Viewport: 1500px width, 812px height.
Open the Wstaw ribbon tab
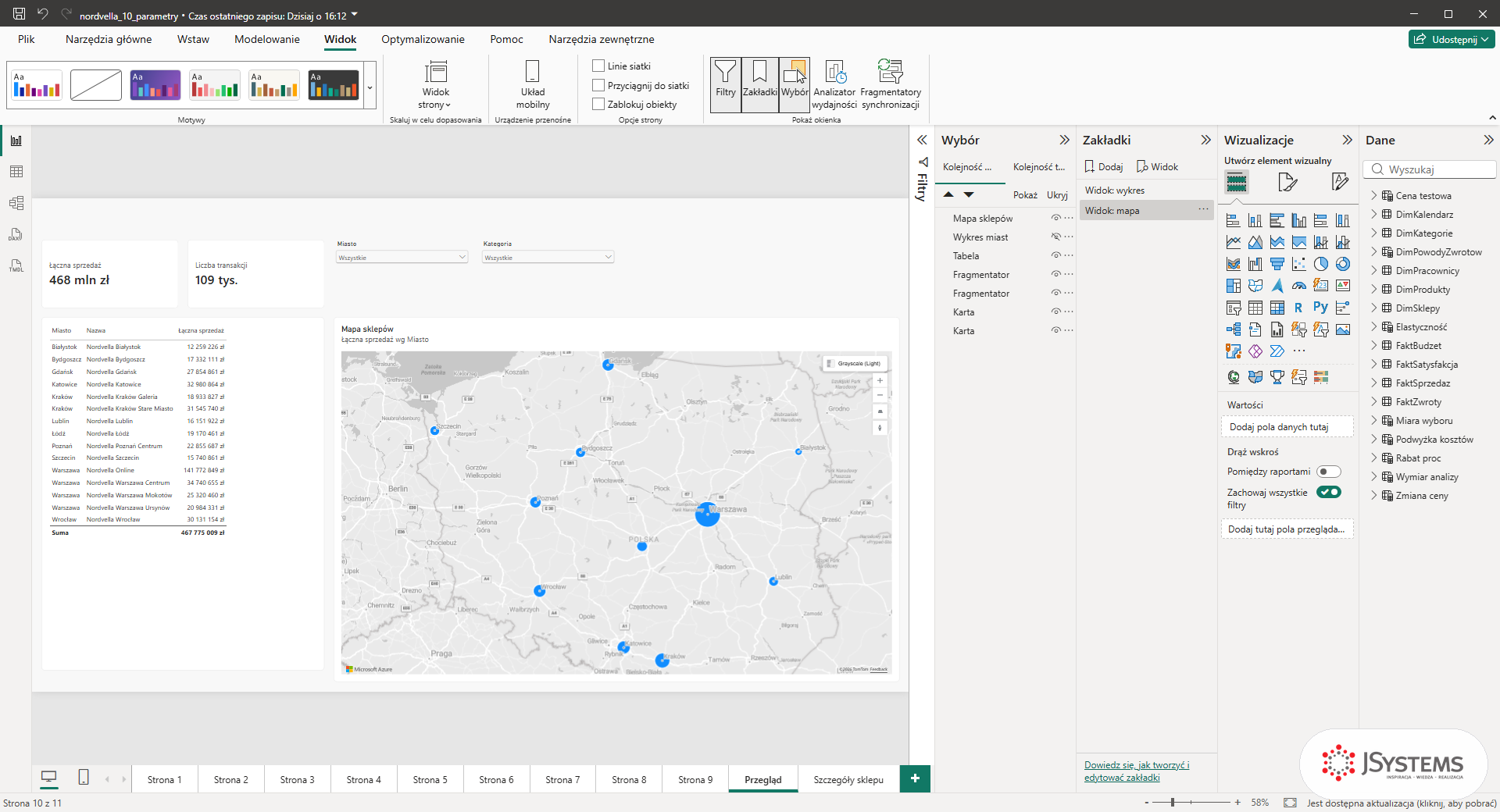[x=193, y=39]
